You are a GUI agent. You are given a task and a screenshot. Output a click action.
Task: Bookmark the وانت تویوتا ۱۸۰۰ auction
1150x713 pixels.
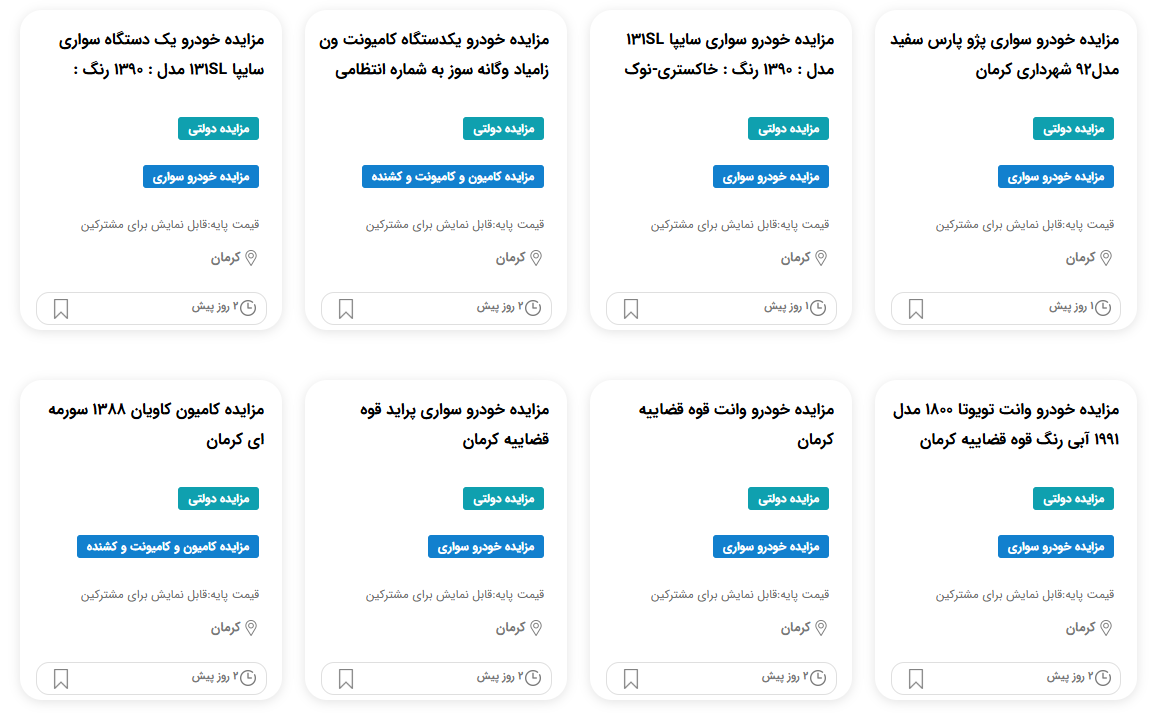pyautogui.click(x=915, y=679)
